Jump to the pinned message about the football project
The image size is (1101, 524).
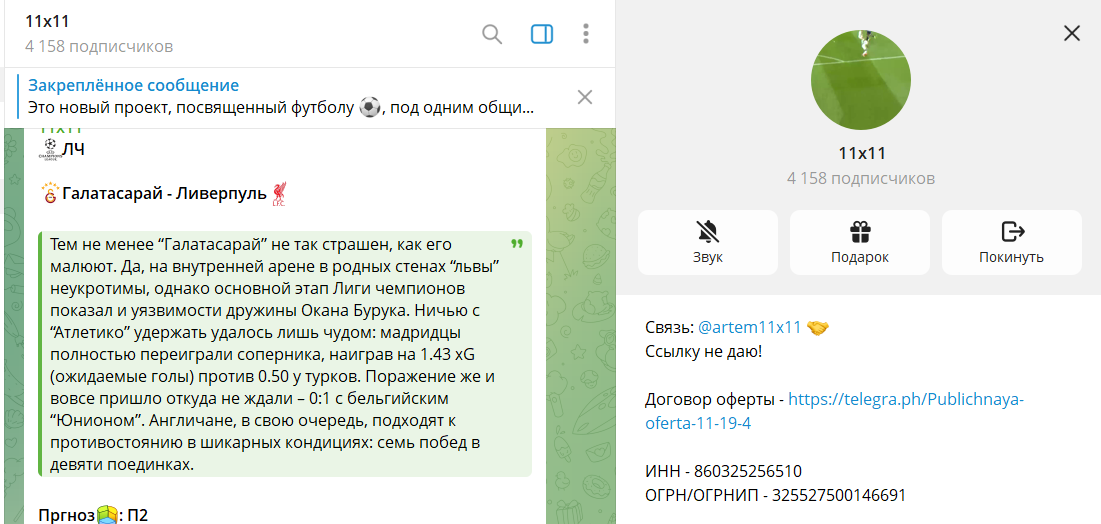pos(280,97)
